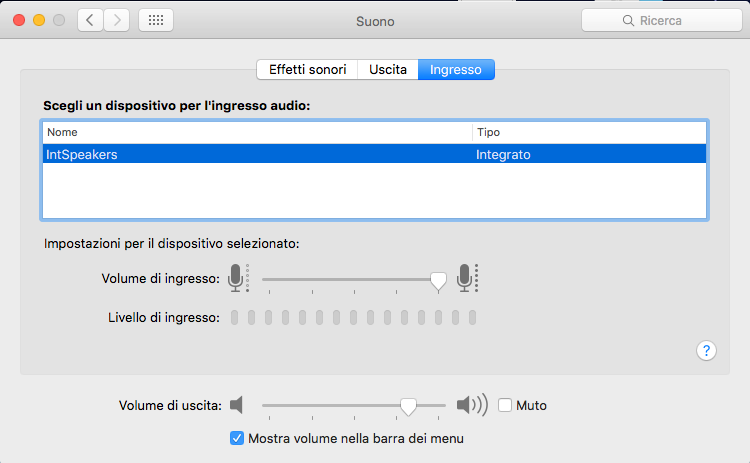
Task: Go back with the left arrow button
Action: pos(90,20)
